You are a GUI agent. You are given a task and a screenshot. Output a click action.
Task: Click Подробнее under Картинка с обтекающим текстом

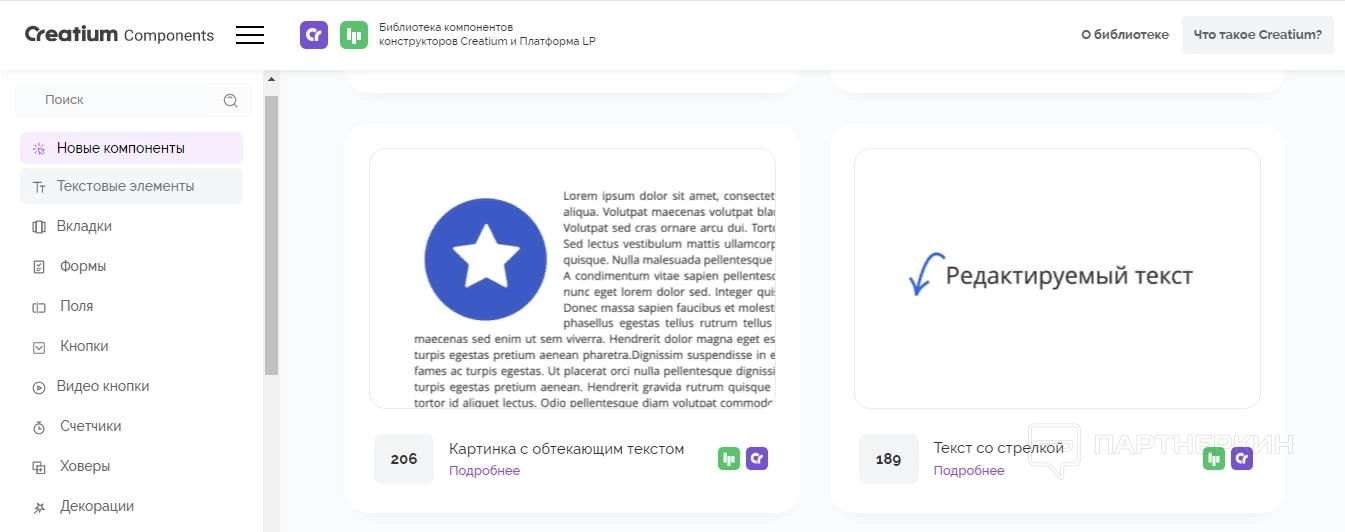[x=484, y=471]
